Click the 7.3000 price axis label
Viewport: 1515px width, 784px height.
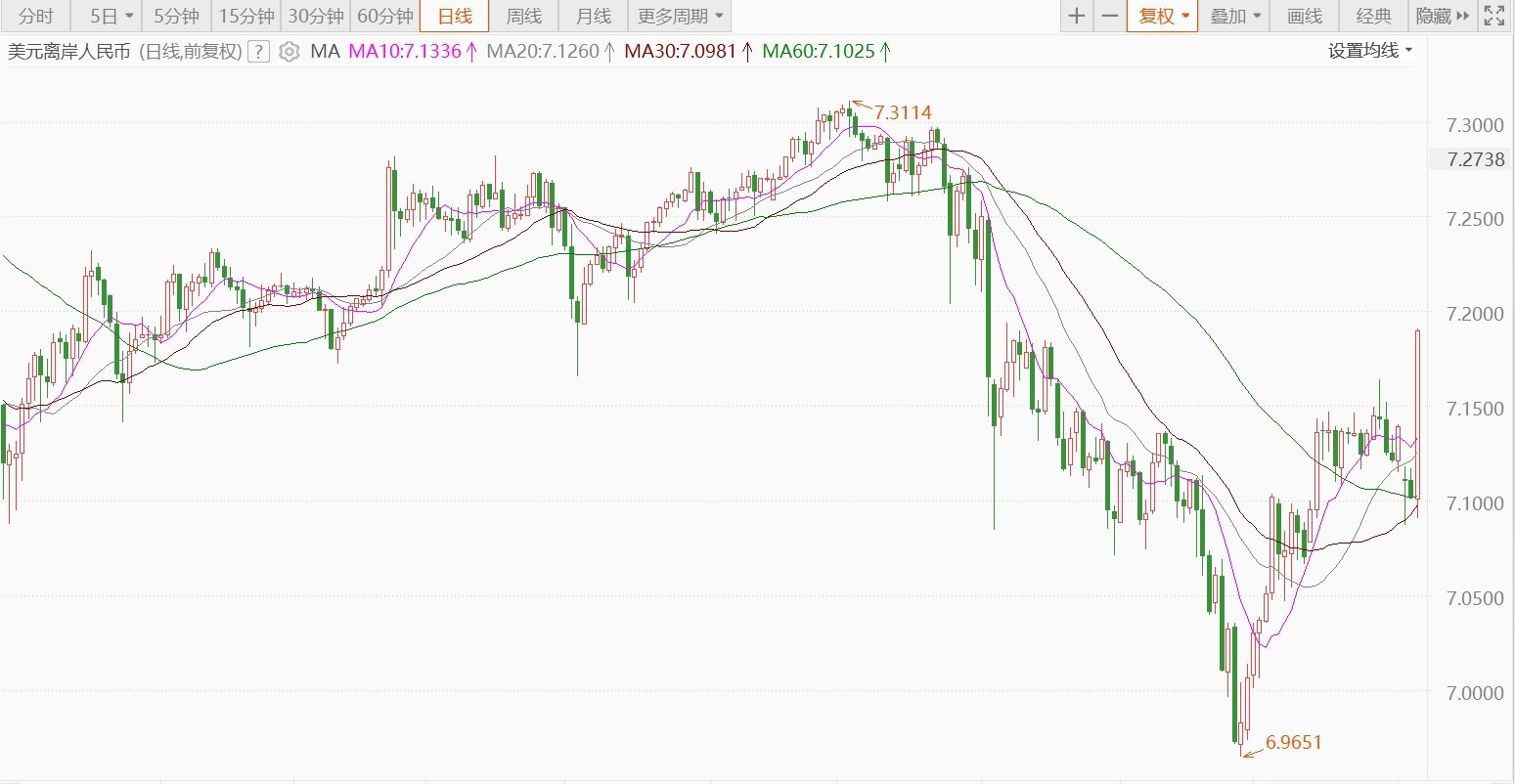(x=1475, y=126)
